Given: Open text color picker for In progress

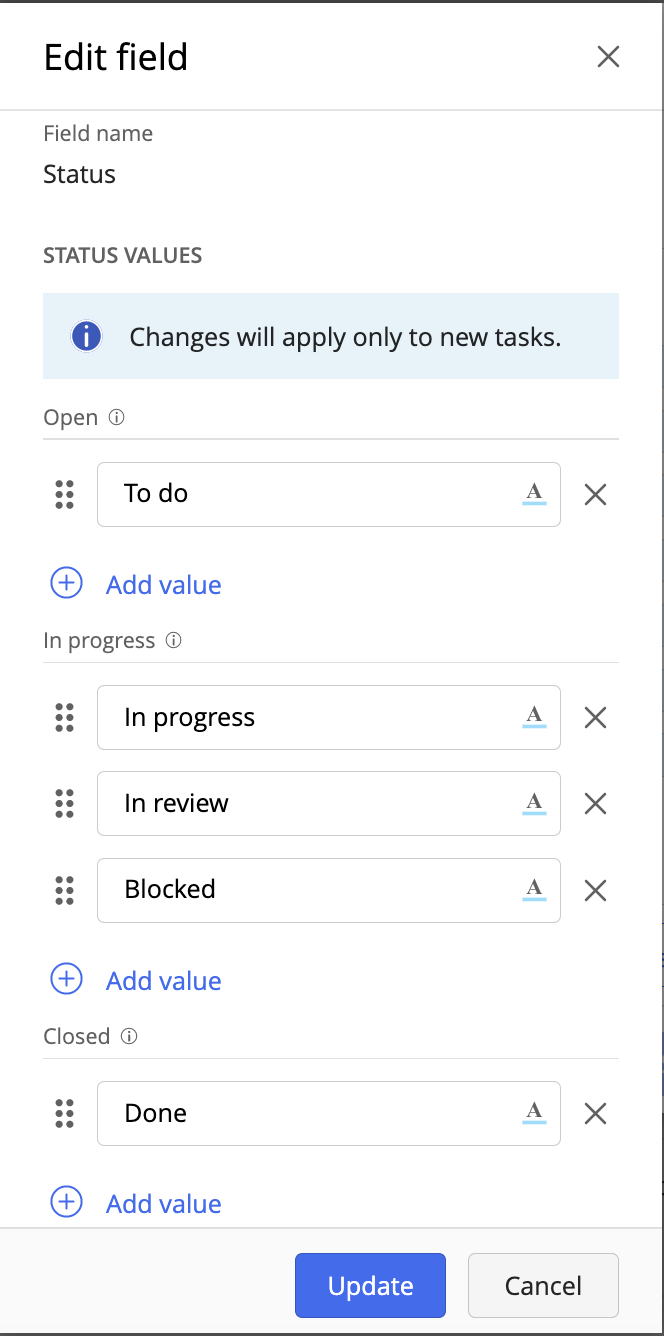Looking at the screenshot, I should click(x=534, y=717).
